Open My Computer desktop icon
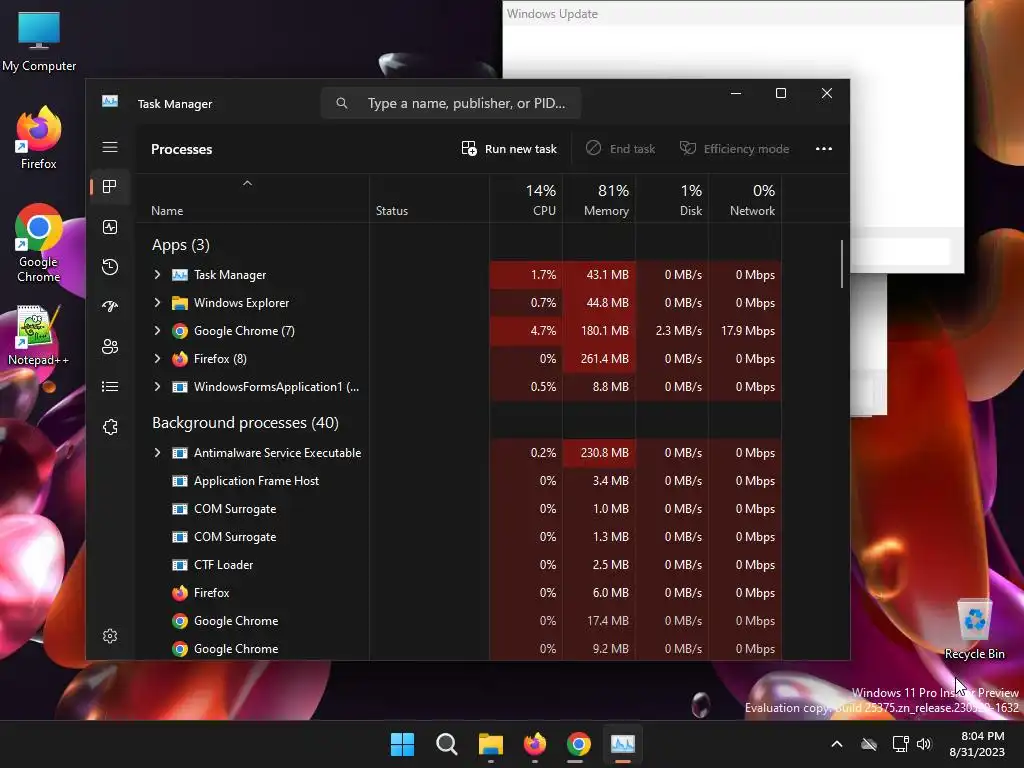This screenshot has height=768, width=1024. (39, 41)
